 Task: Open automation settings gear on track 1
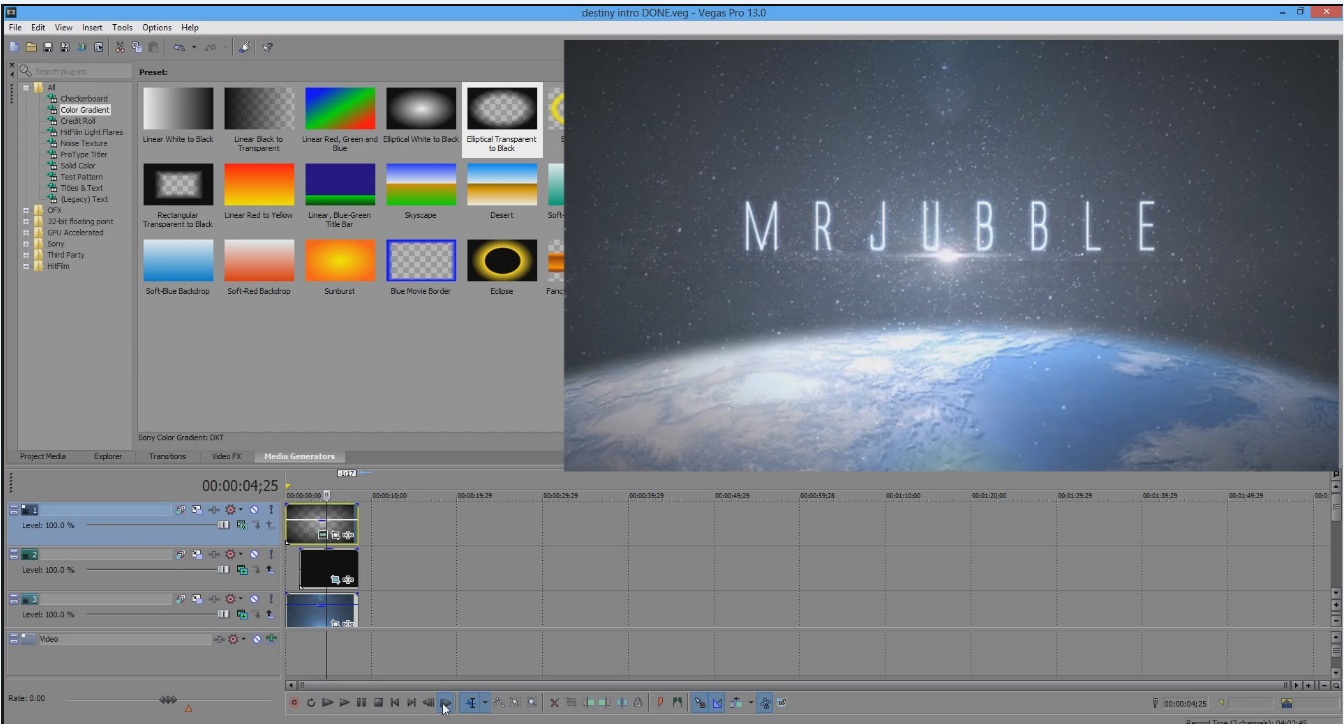click(230, 510)
